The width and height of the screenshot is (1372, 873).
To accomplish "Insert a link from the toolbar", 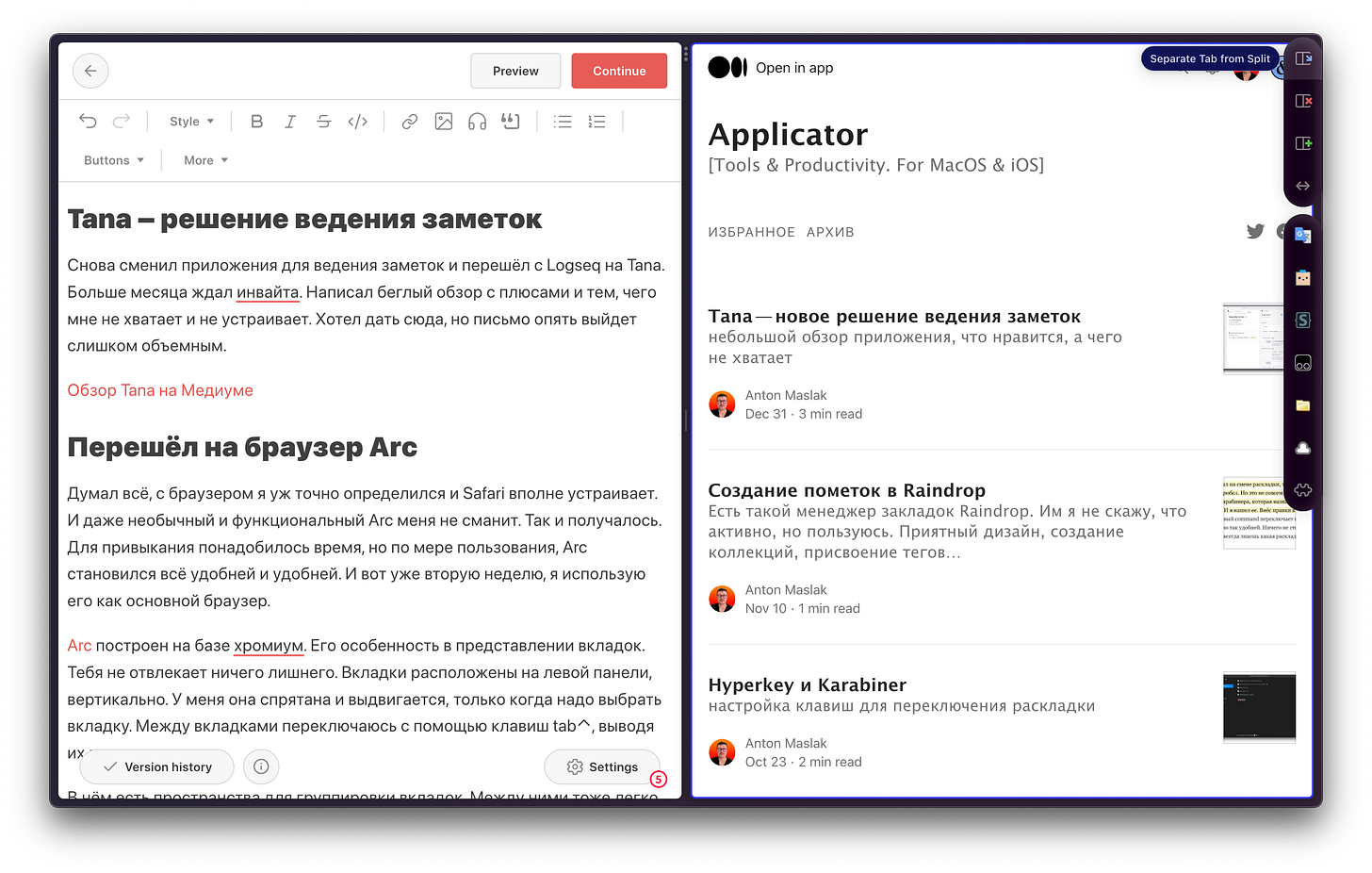I will click(409, 121).
